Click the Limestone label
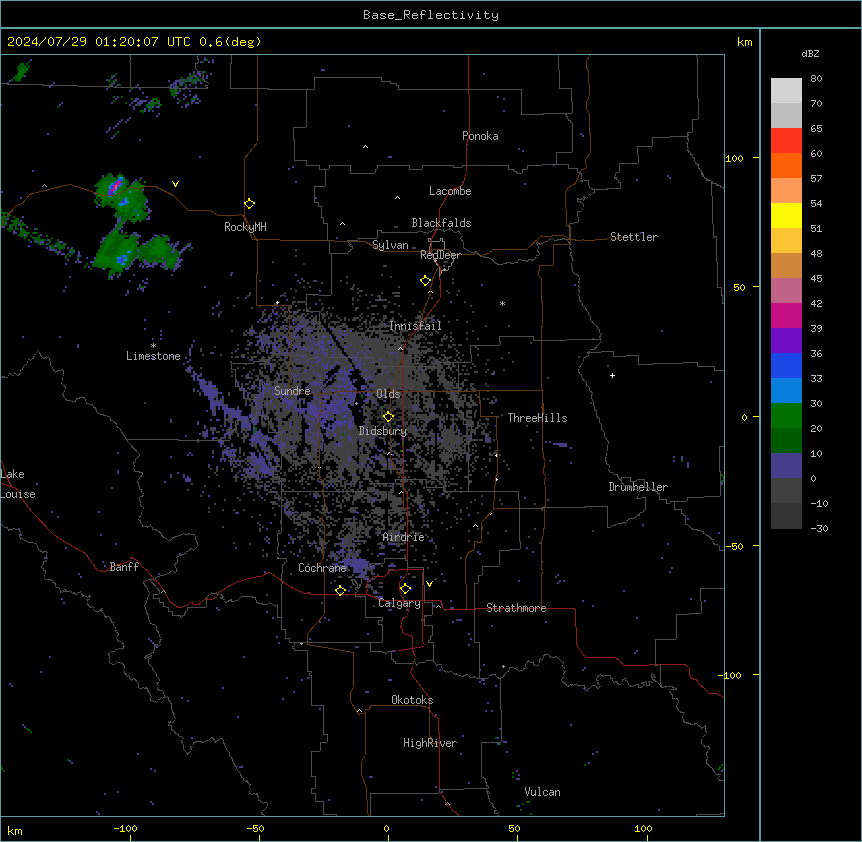The width and height of the screenshot is (862, 842). pyautogui.click(x=153, y=356)
